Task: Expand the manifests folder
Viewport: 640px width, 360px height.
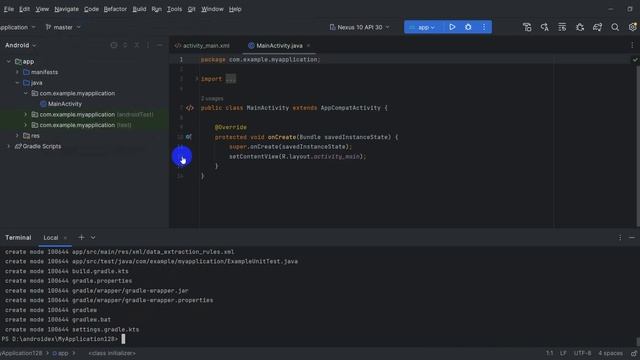Action: [17, 72]
